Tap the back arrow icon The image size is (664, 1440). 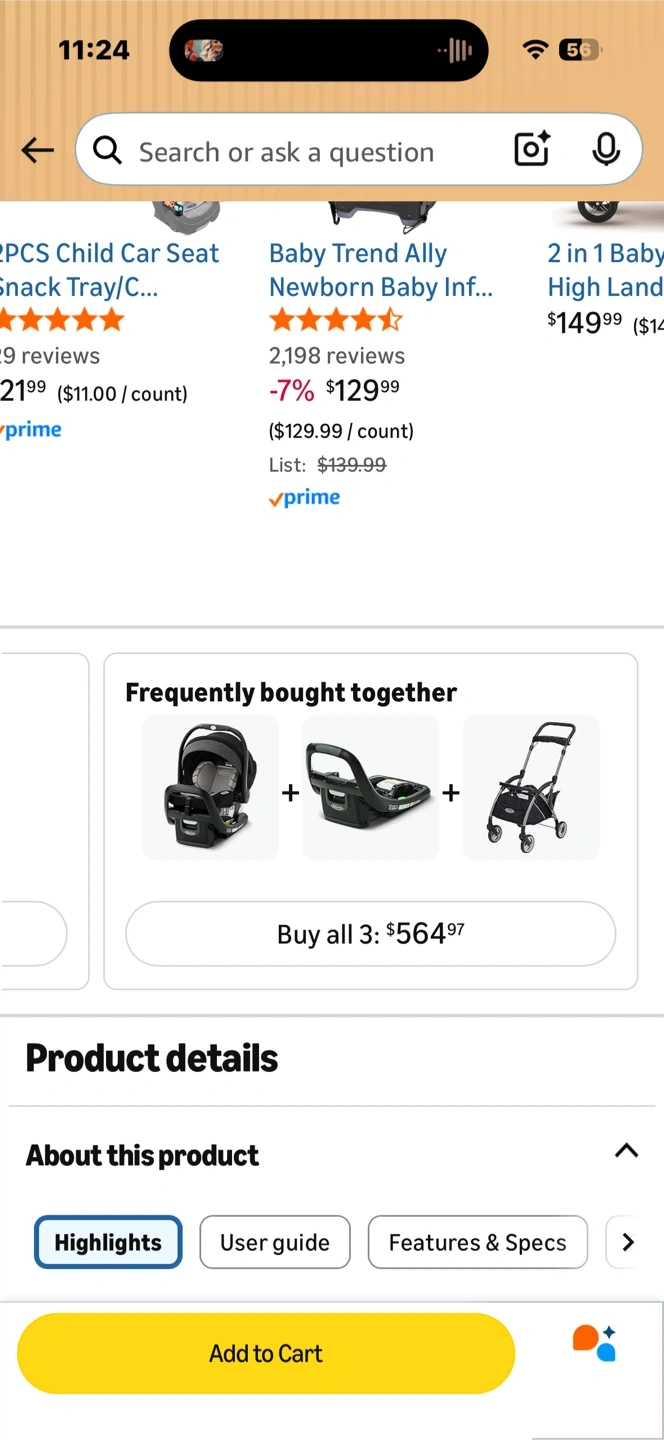click(x=38, y=150)
